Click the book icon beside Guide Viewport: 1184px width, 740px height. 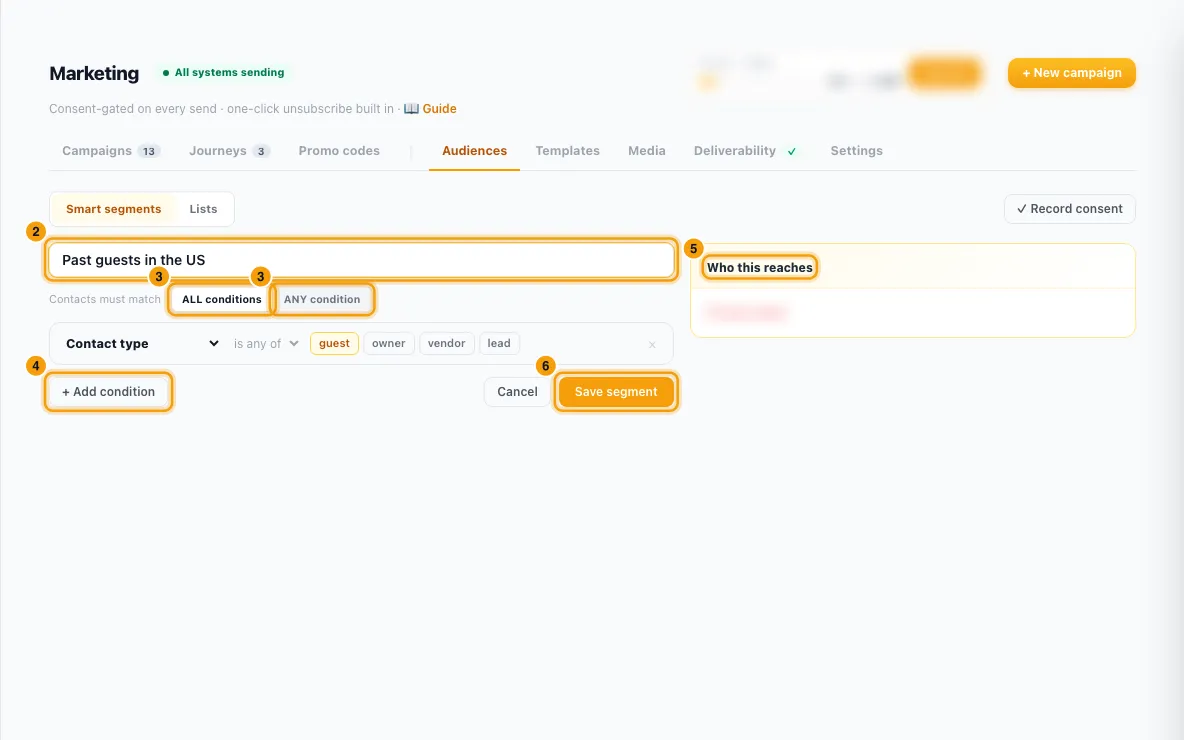pyautogui.click(x=411, y=109)
